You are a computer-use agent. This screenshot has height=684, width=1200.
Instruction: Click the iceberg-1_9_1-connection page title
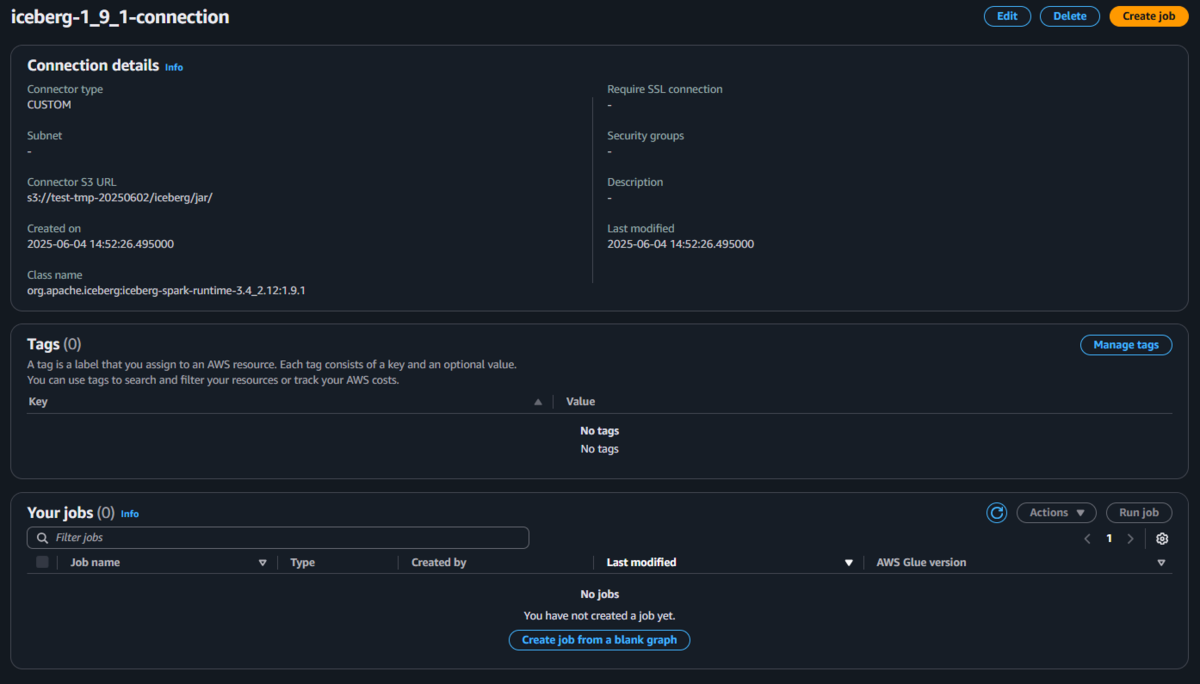[x=120, y=17]
